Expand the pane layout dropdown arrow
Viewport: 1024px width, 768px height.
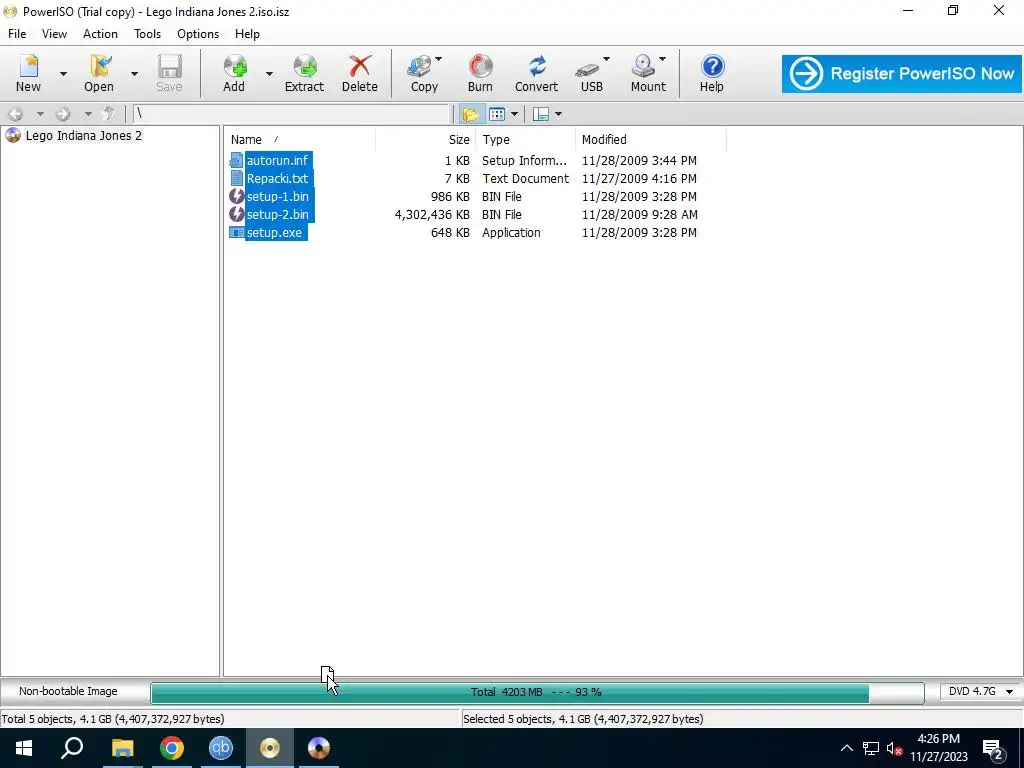558,114
